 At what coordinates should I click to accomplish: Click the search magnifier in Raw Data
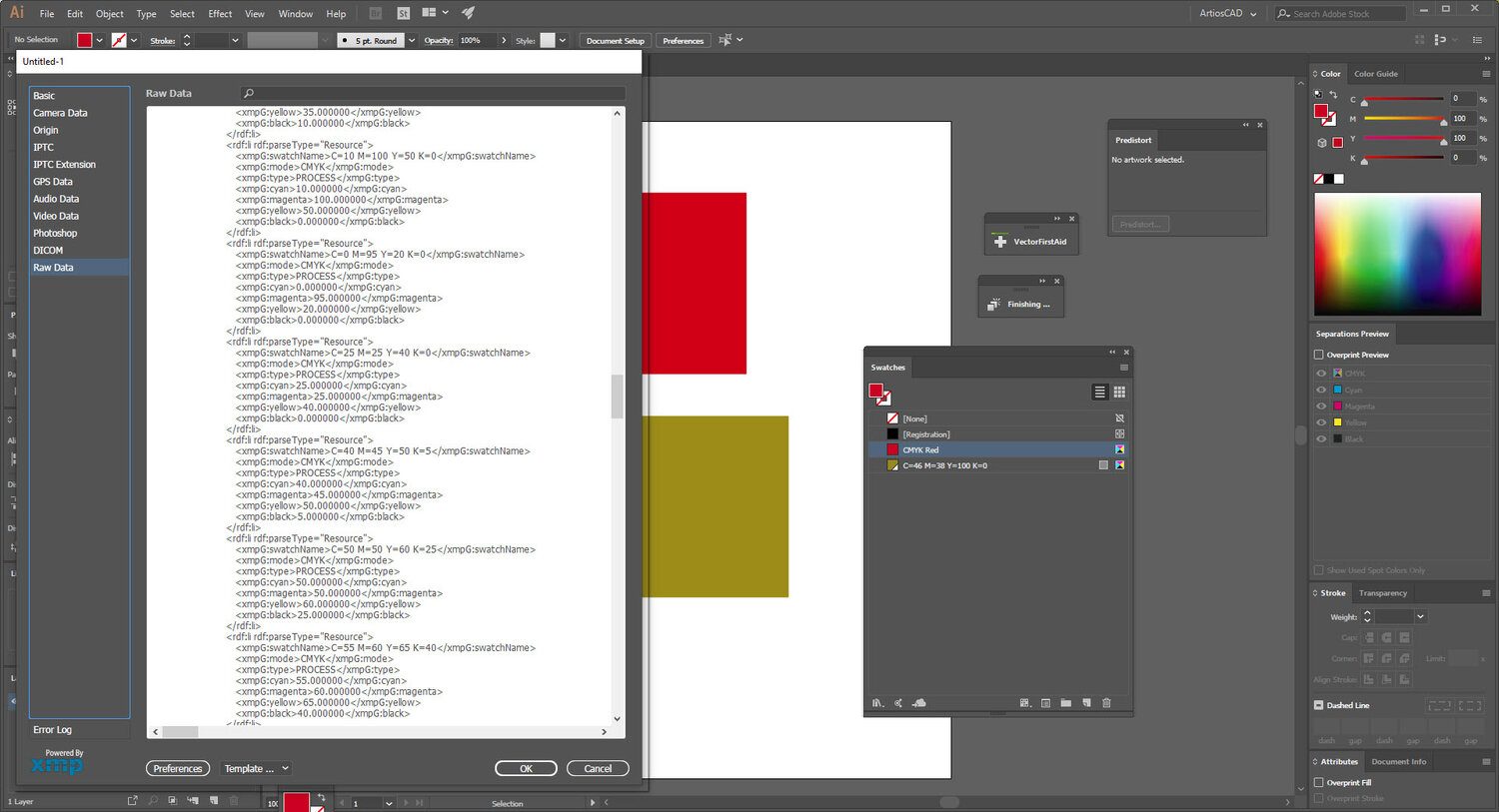(249, 93)
